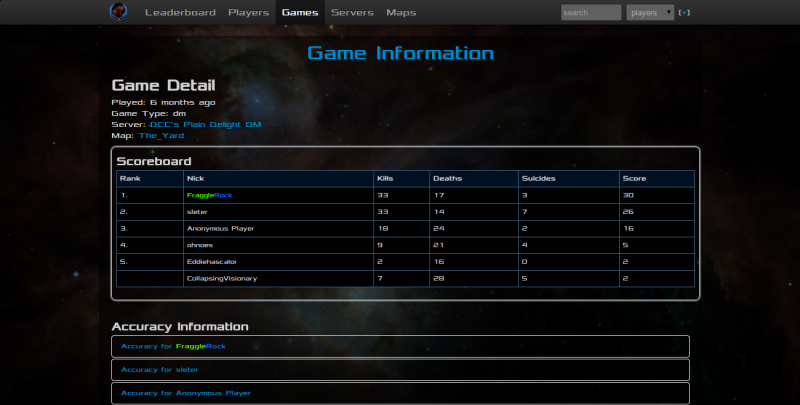Click the Xonotic logo icon in navbar
Screen dimensions: 800x405
point(119,12)
